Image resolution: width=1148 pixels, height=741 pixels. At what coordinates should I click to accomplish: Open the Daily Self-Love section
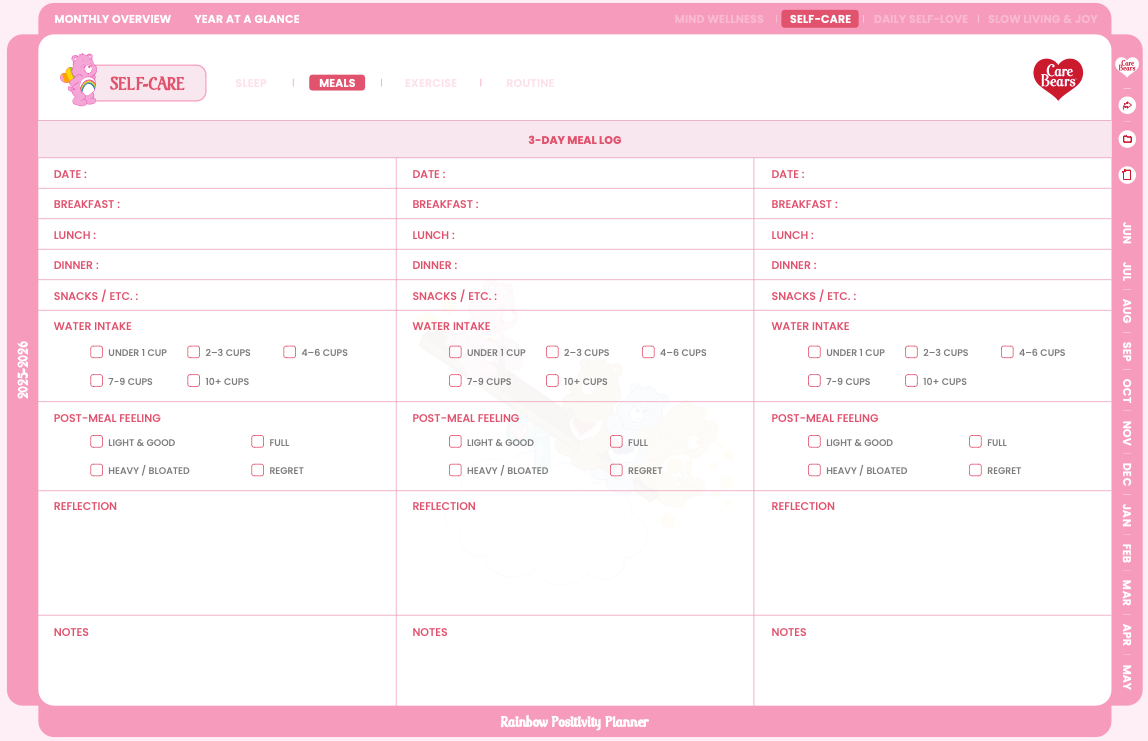pos(920,19)
